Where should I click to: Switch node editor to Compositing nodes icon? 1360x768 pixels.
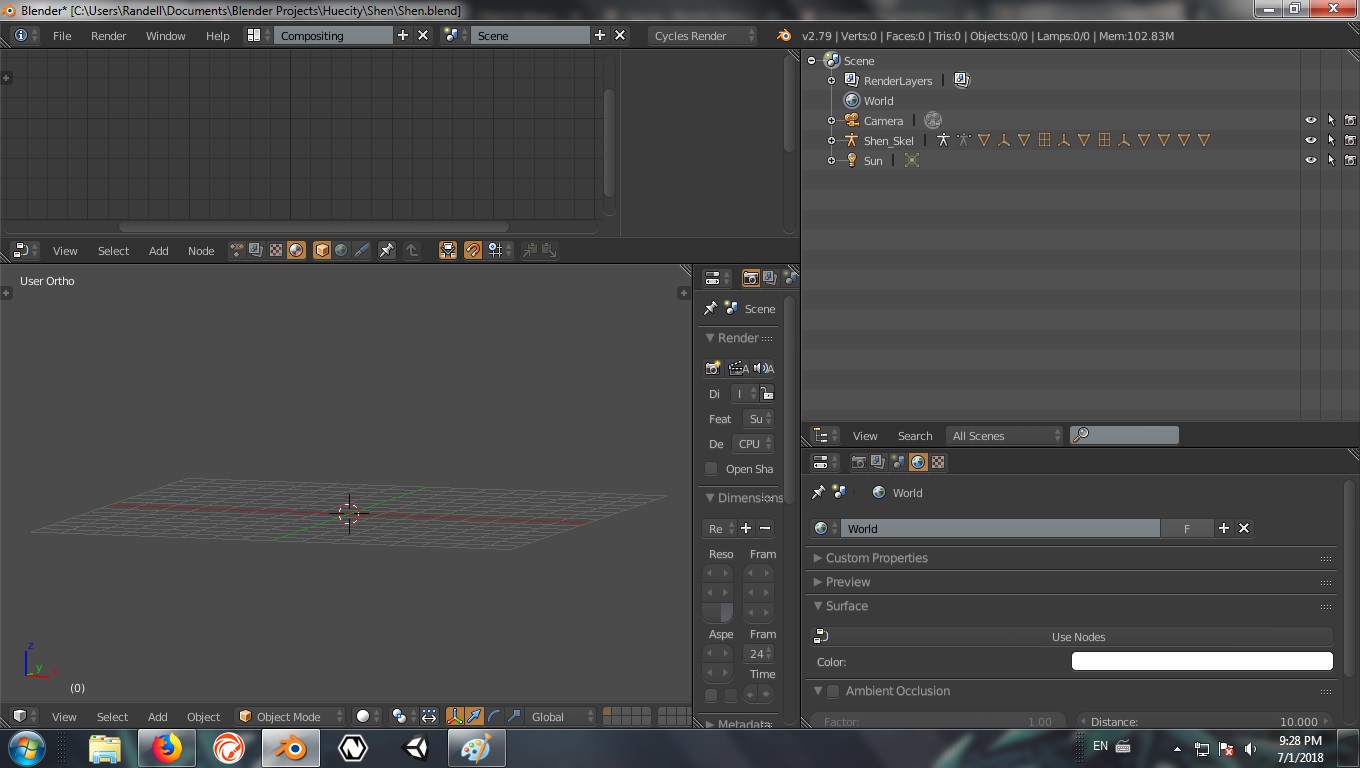coord(255,250)
